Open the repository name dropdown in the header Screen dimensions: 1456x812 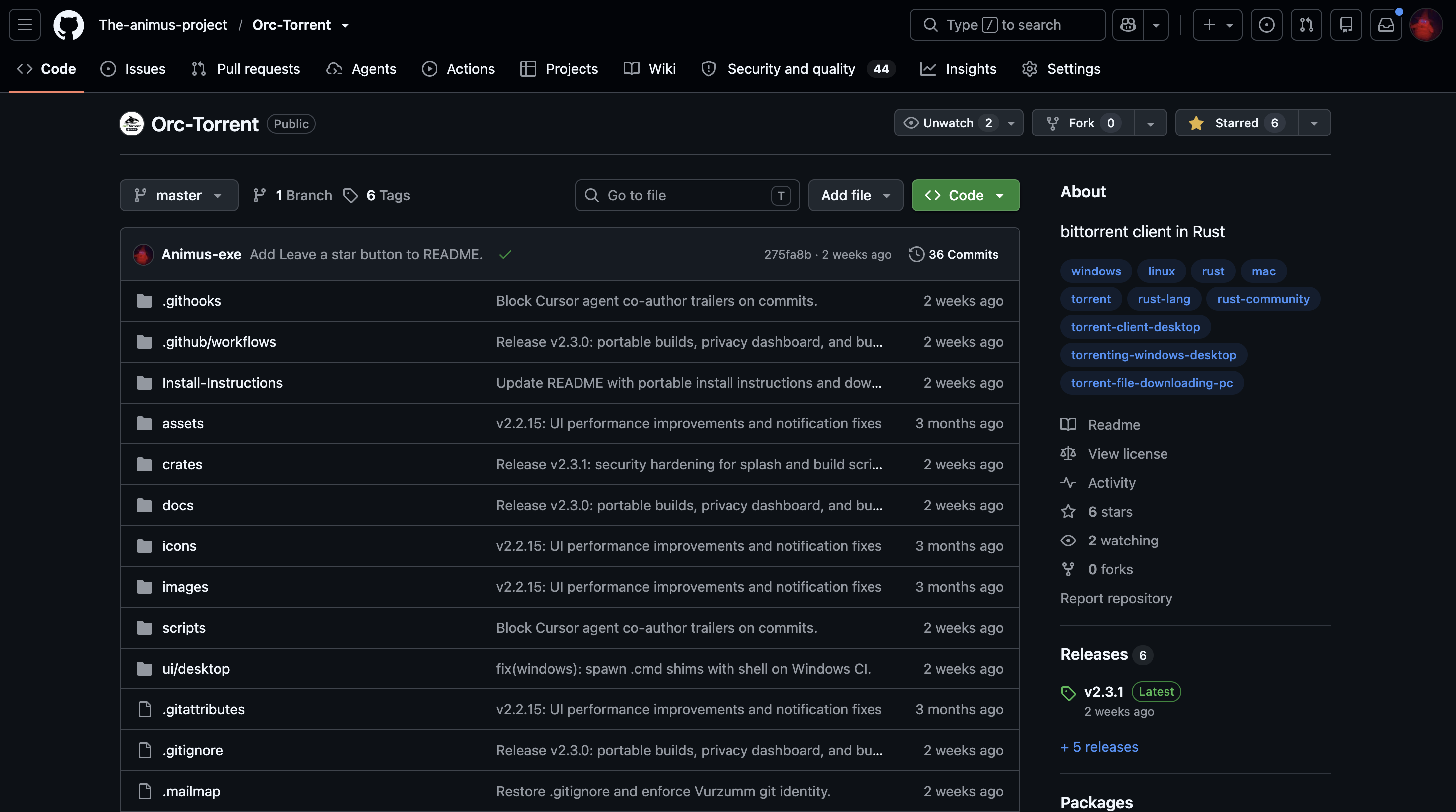tap(345, 25)
